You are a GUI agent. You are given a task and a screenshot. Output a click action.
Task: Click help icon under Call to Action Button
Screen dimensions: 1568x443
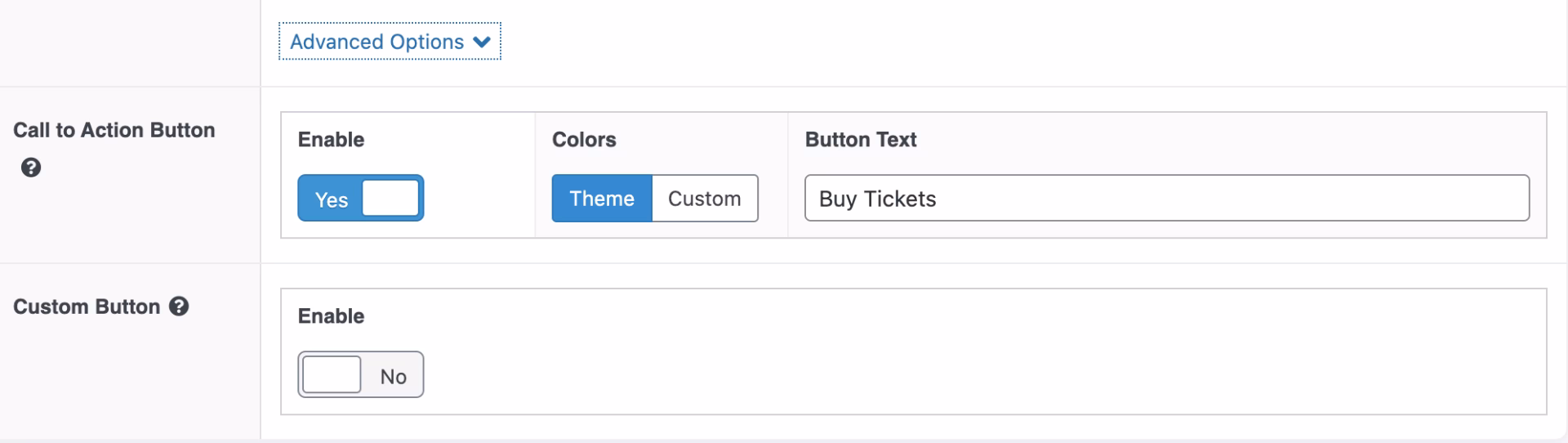coord(31,168)
